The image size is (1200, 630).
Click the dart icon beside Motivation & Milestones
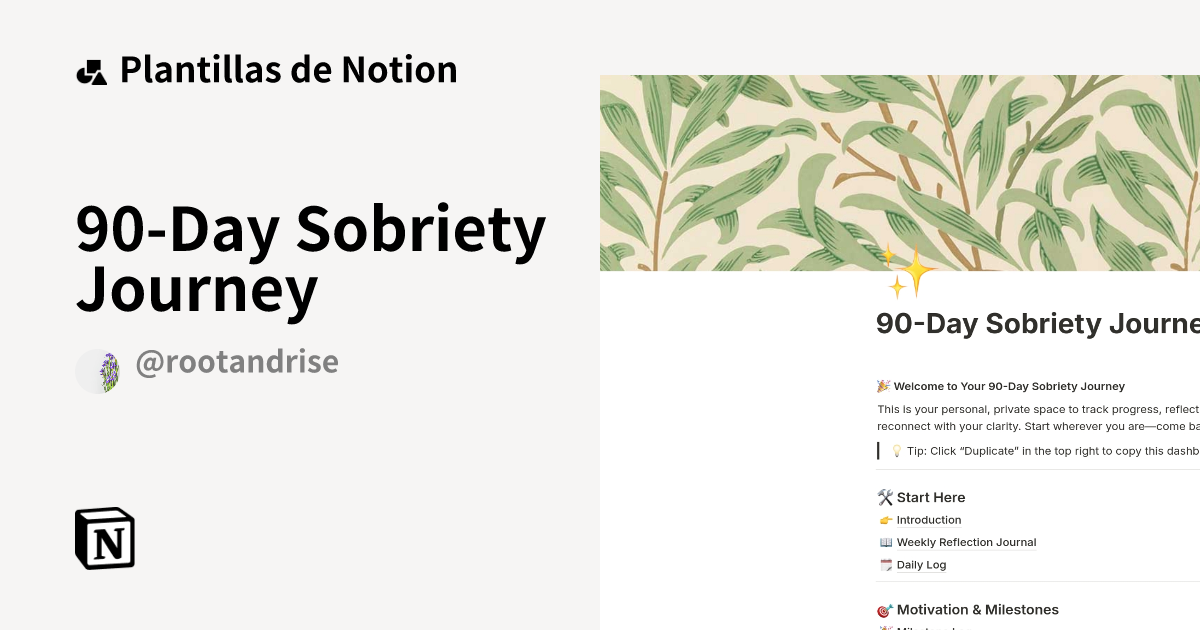tap(884, 609)
